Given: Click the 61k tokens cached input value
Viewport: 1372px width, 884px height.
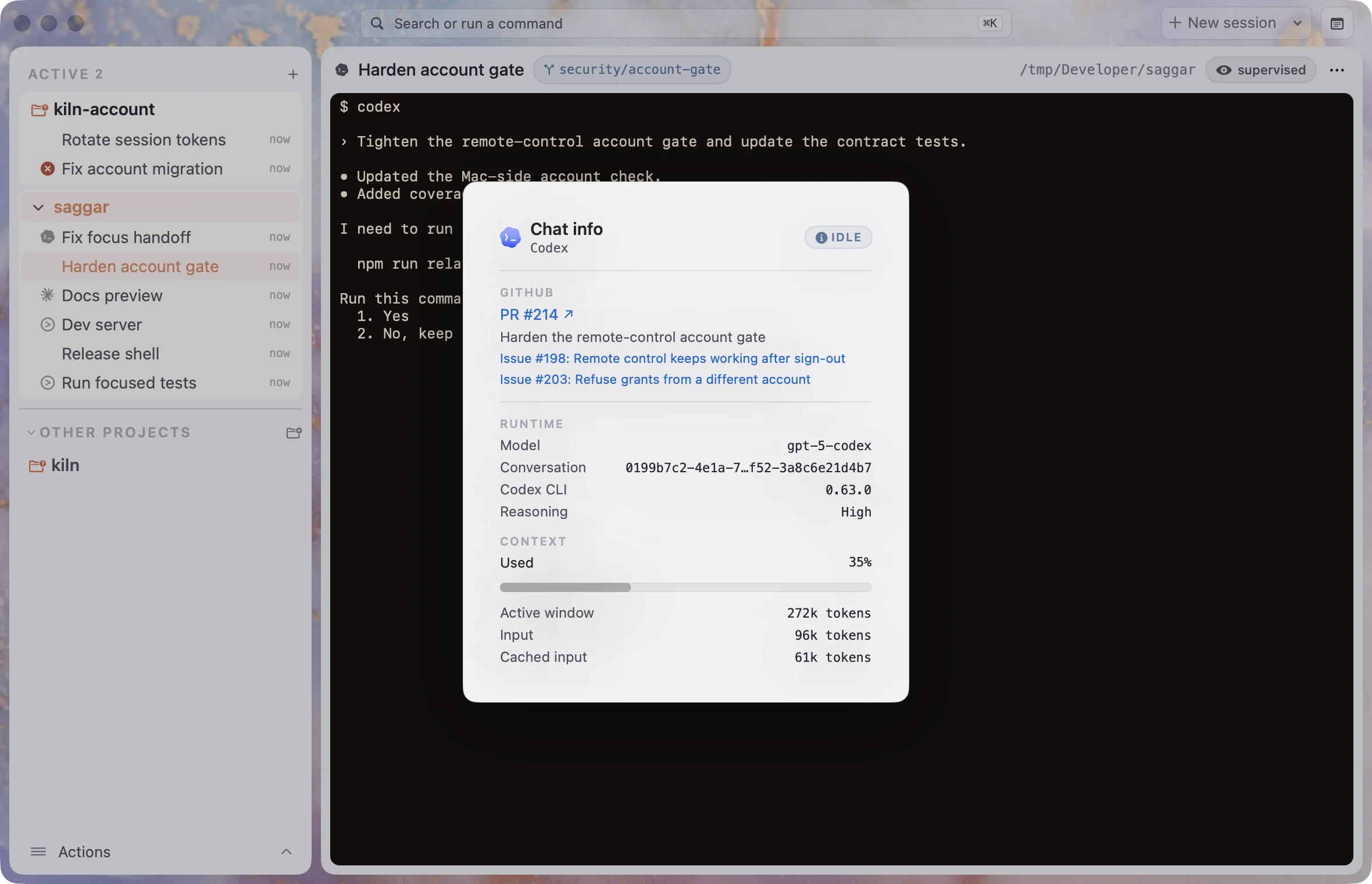Looking at the screenshot, I should tap(833, 657).
